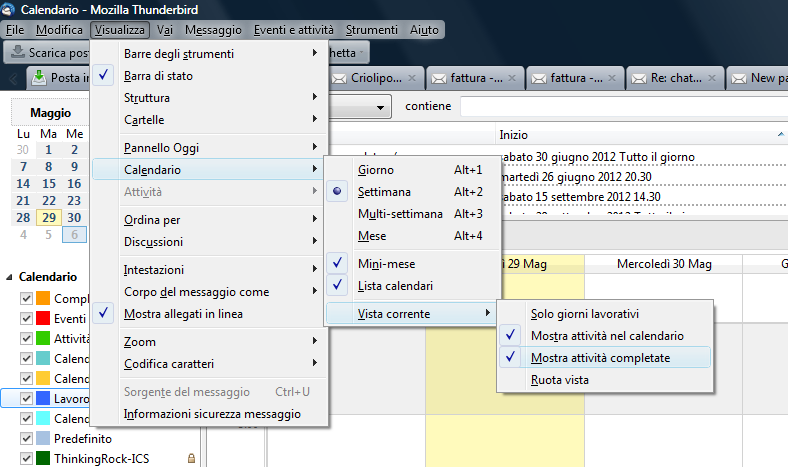Expand Codifica caratteri submenu
Screen dimensions: 788x467
209,364
